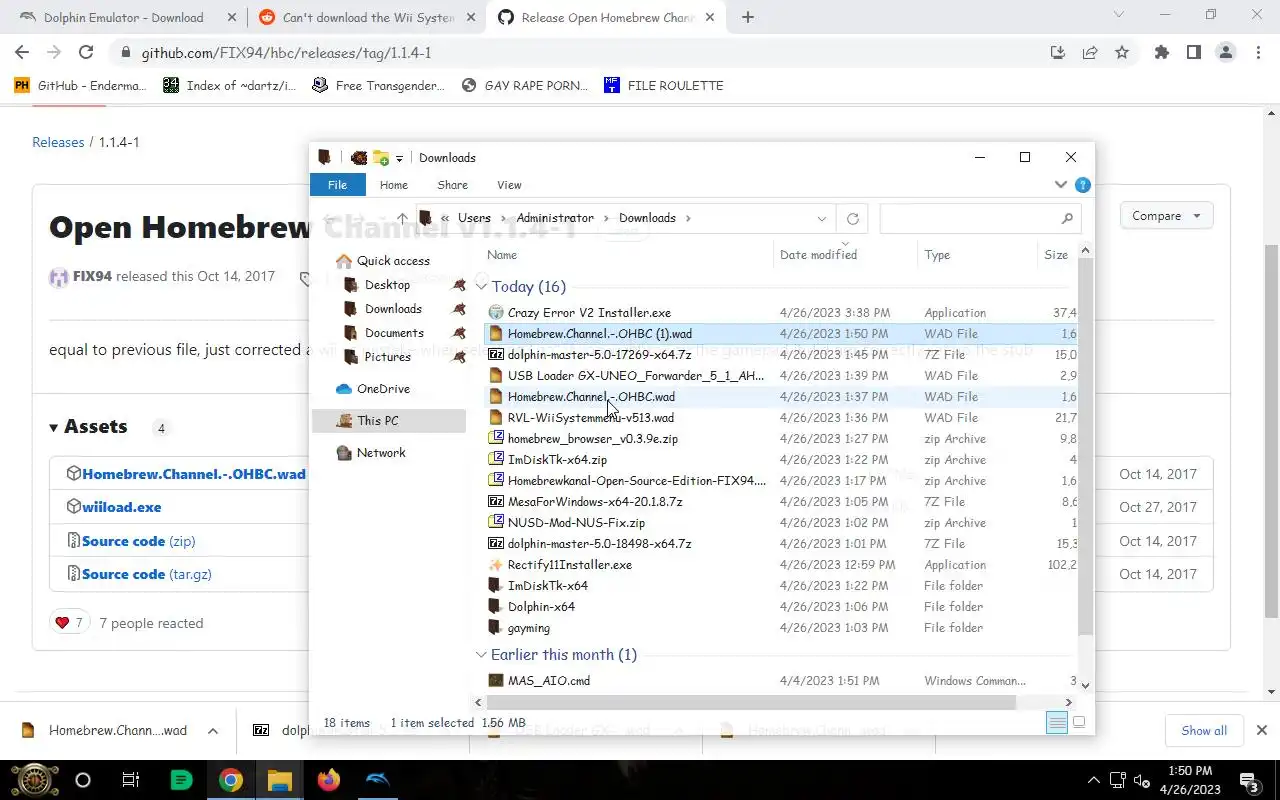
Task: Click Explorer vertical scrollbar thumb
Action: (1085, 445)
